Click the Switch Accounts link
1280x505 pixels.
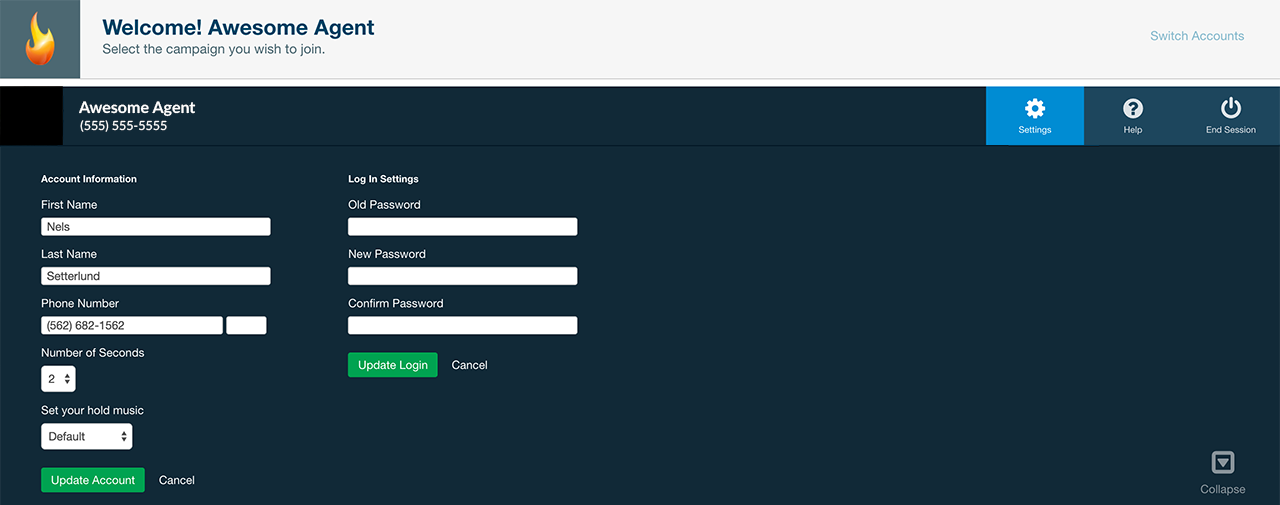(x=1197, y=36)
